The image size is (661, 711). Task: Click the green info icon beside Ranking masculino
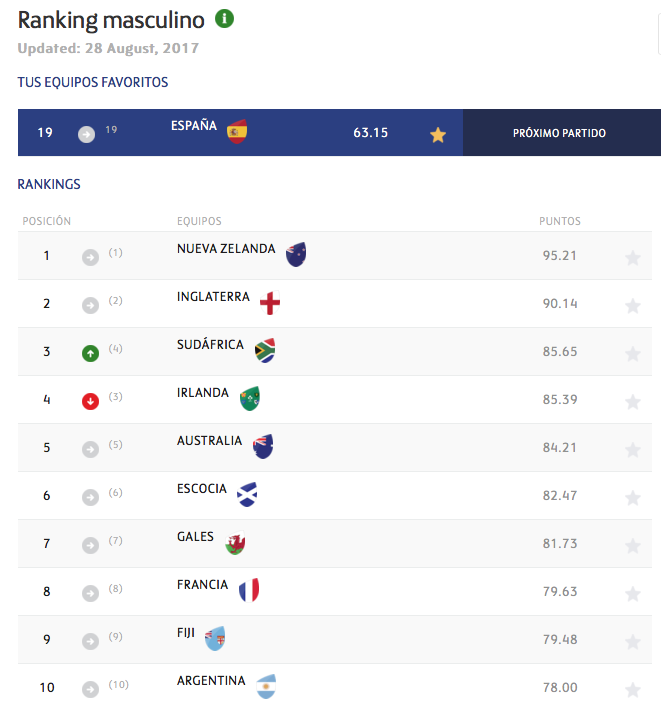coord(225,19)
